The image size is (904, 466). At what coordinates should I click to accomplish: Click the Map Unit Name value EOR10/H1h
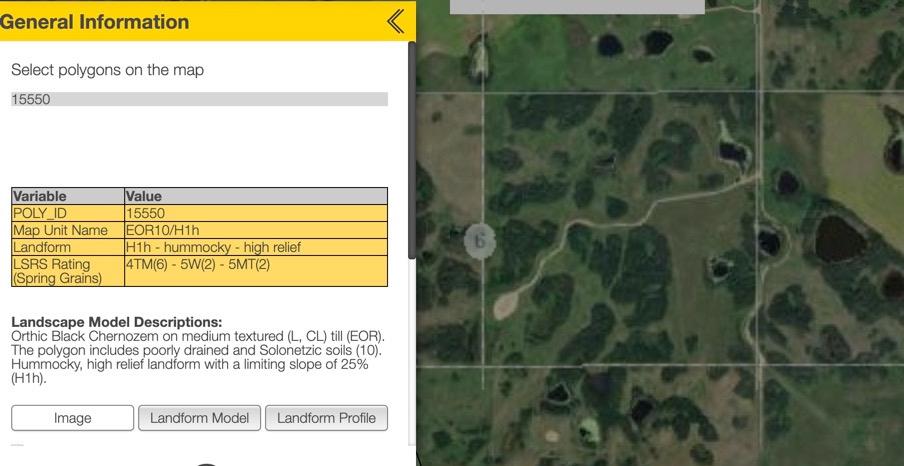pyautogui.click(x=255, y=230)
